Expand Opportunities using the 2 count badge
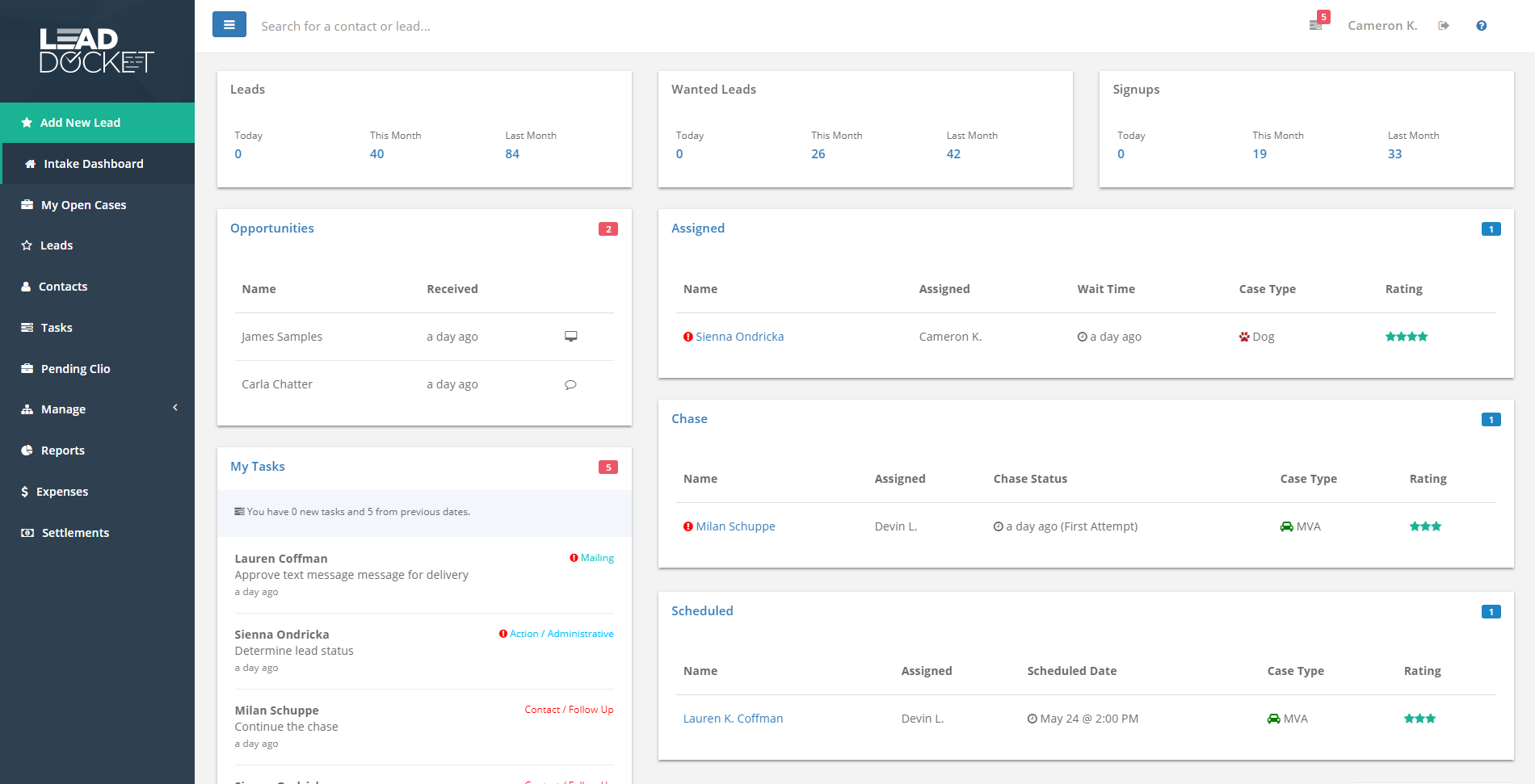The image size is (1535, 784). coord(608,228)
